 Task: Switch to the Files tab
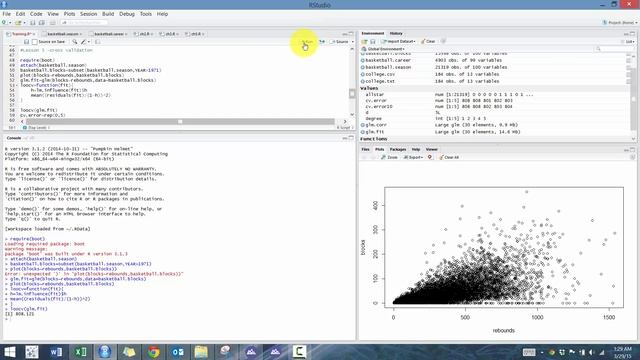coord(365,149)
